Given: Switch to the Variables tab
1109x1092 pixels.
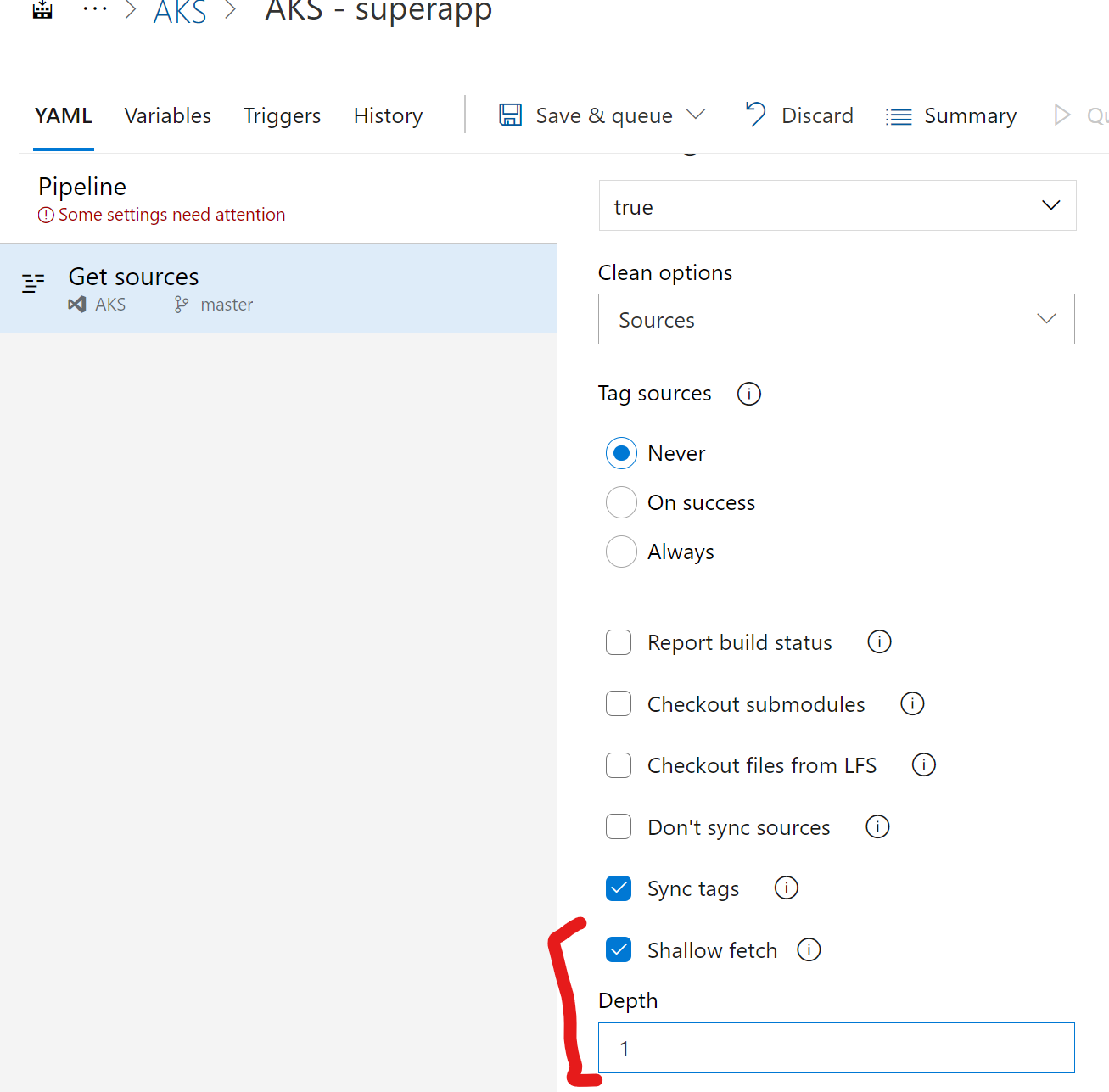Looking at the screenshot, I should 167,115.
